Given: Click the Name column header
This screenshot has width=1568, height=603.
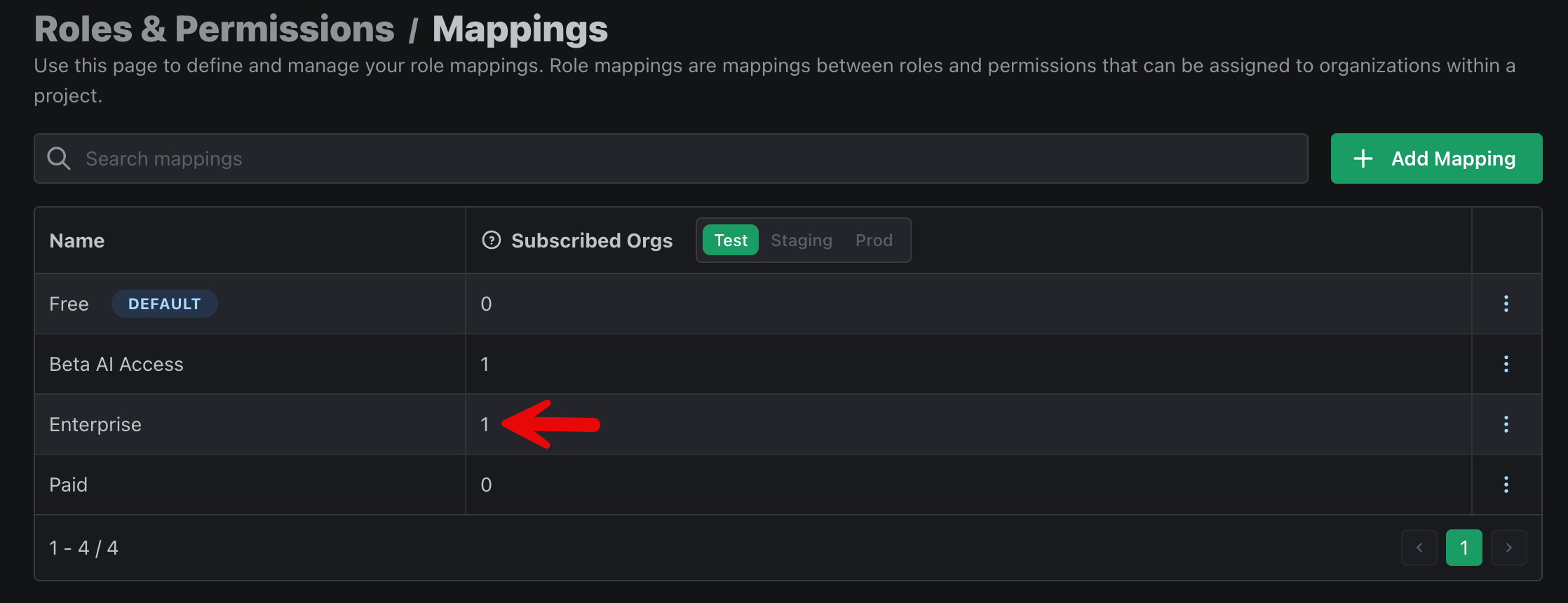Looking at the screenshot, I should (x=77, y=240).
